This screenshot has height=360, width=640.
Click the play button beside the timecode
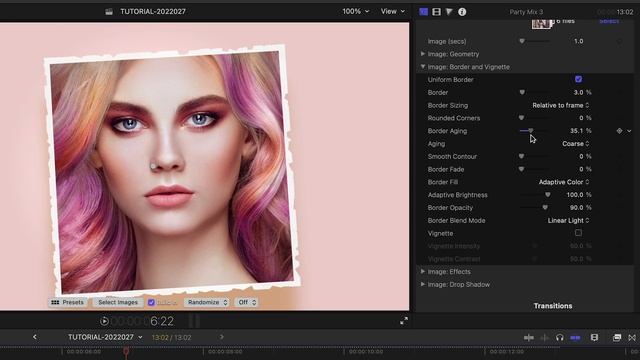pos(104,321)
